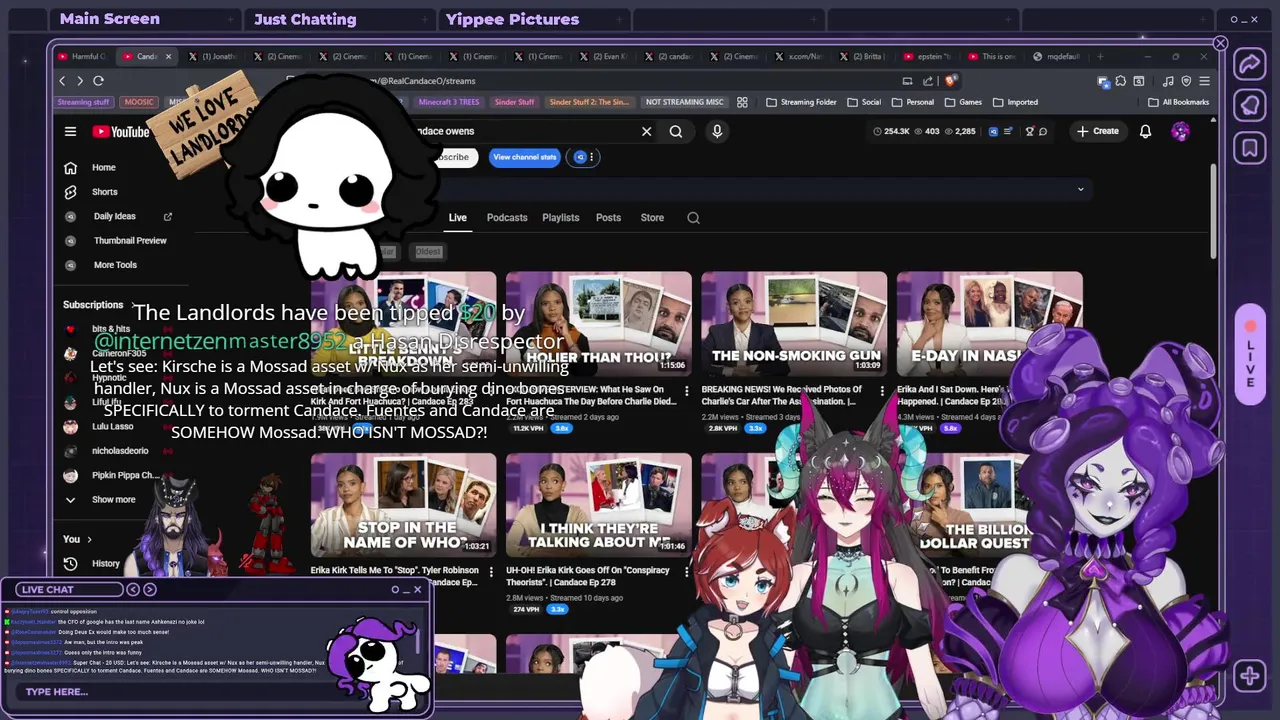Image resolution: width=1280 pixels, height=720 pixels.
Task: Select the Yippee Pictures overlay tab
Action: point(532,19)
